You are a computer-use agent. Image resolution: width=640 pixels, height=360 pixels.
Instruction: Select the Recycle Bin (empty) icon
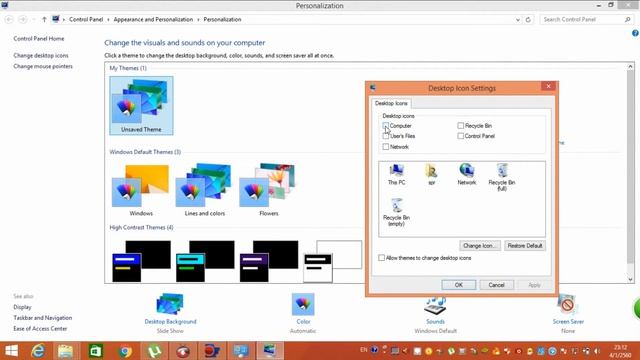point(396,212)
